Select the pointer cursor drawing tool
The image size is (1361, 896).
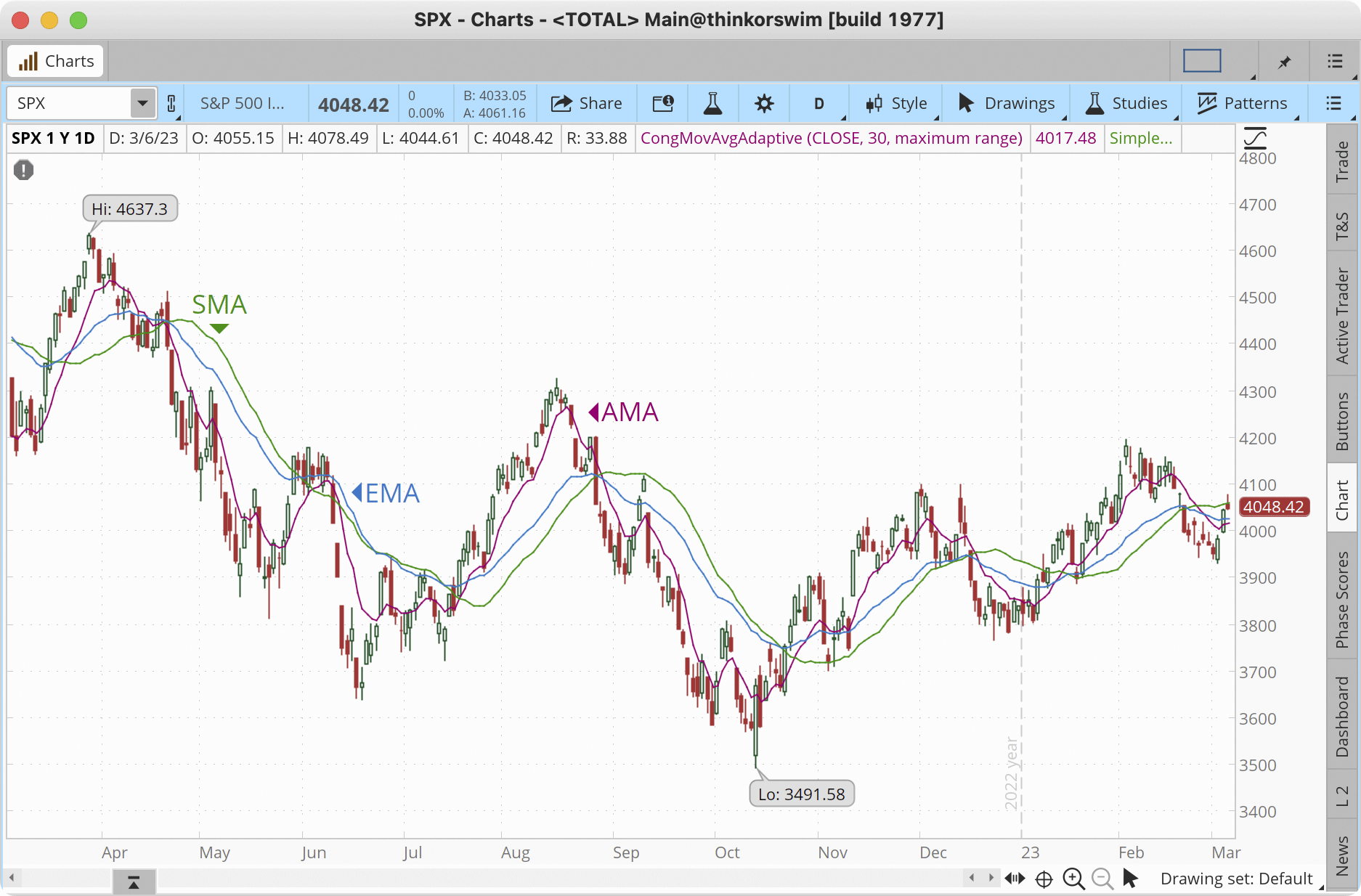click(x=1130, y=879)
